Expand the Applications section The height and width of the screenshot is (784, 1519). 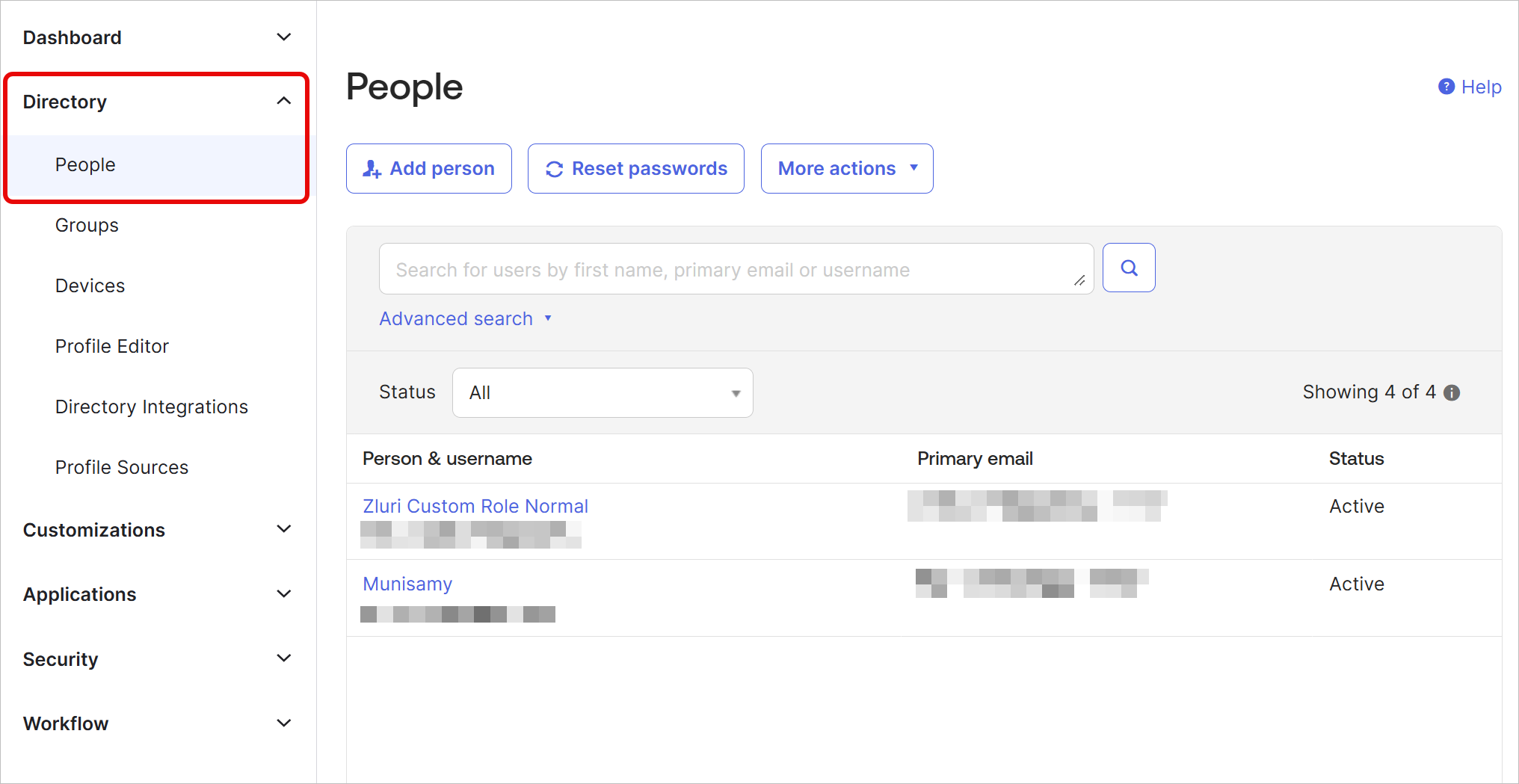(157, 594)
